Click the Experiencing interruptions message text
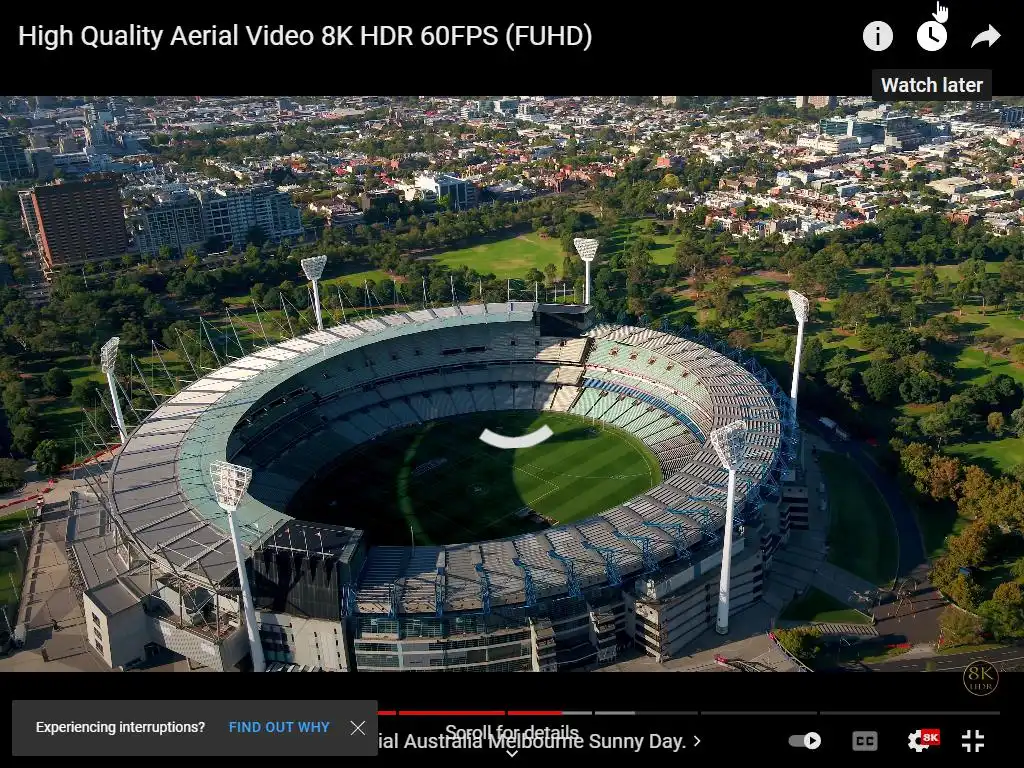This screenshot has height=768, width=1024. pos(120,728)
